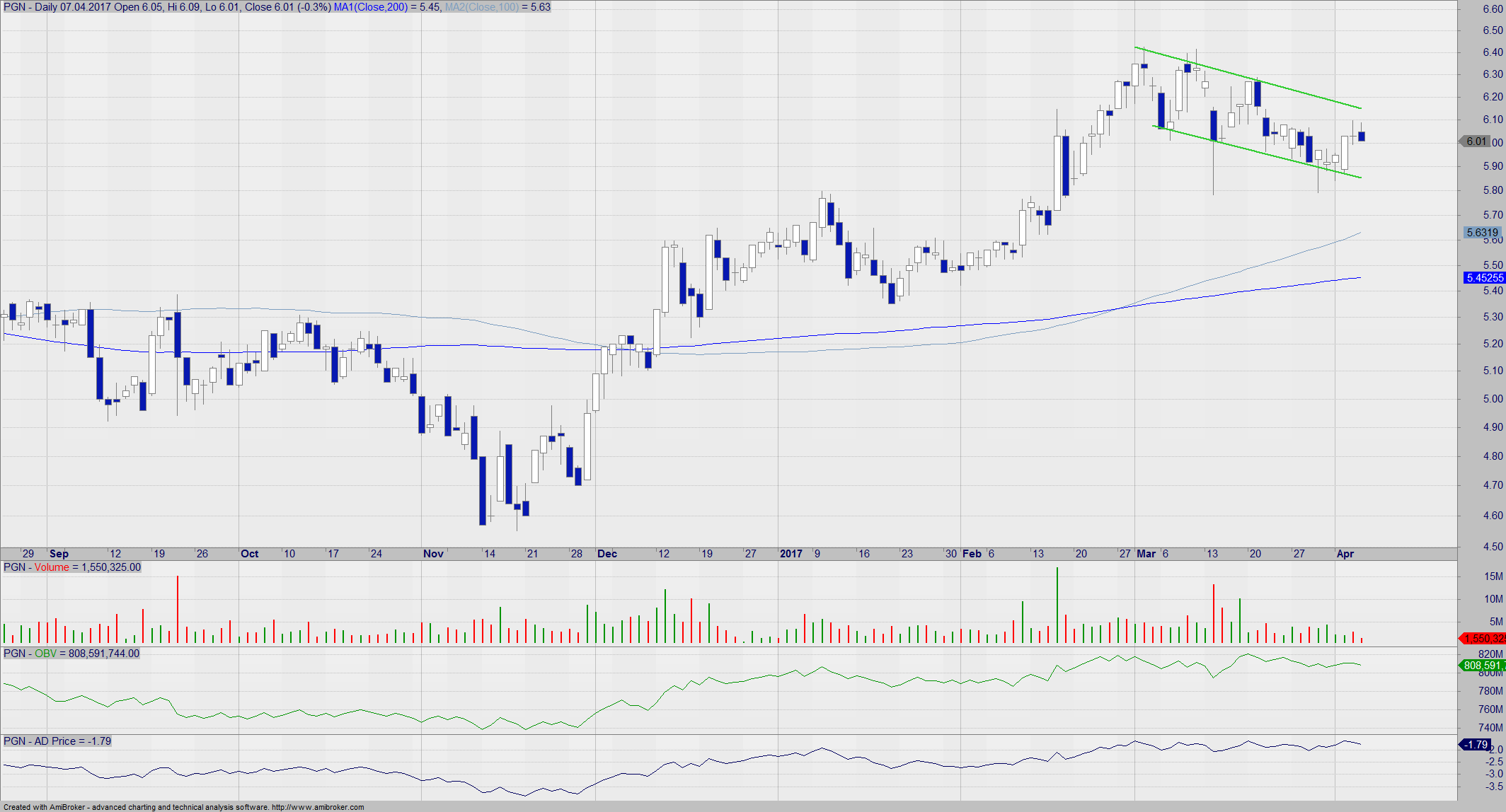Viewport: 1506px width, 812px height.
Task: Click the 2017 label on date axis
Action: click(791, 554)
